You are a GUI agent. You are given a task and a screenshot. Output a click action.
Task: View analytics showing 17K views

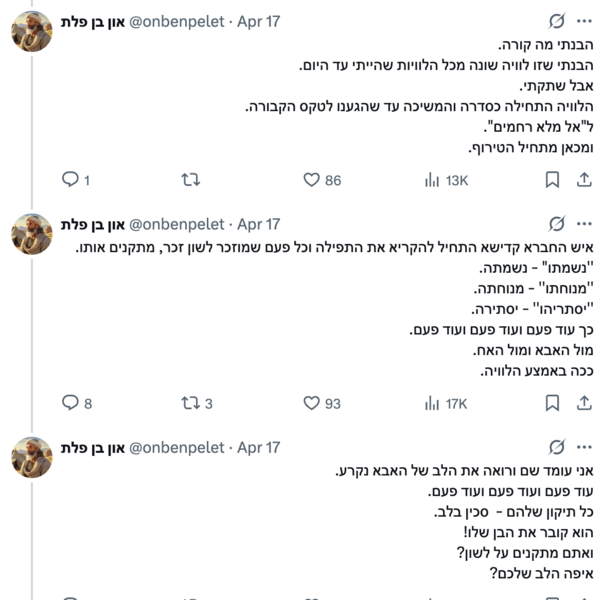pyautogui.click(x=446, y=403)
